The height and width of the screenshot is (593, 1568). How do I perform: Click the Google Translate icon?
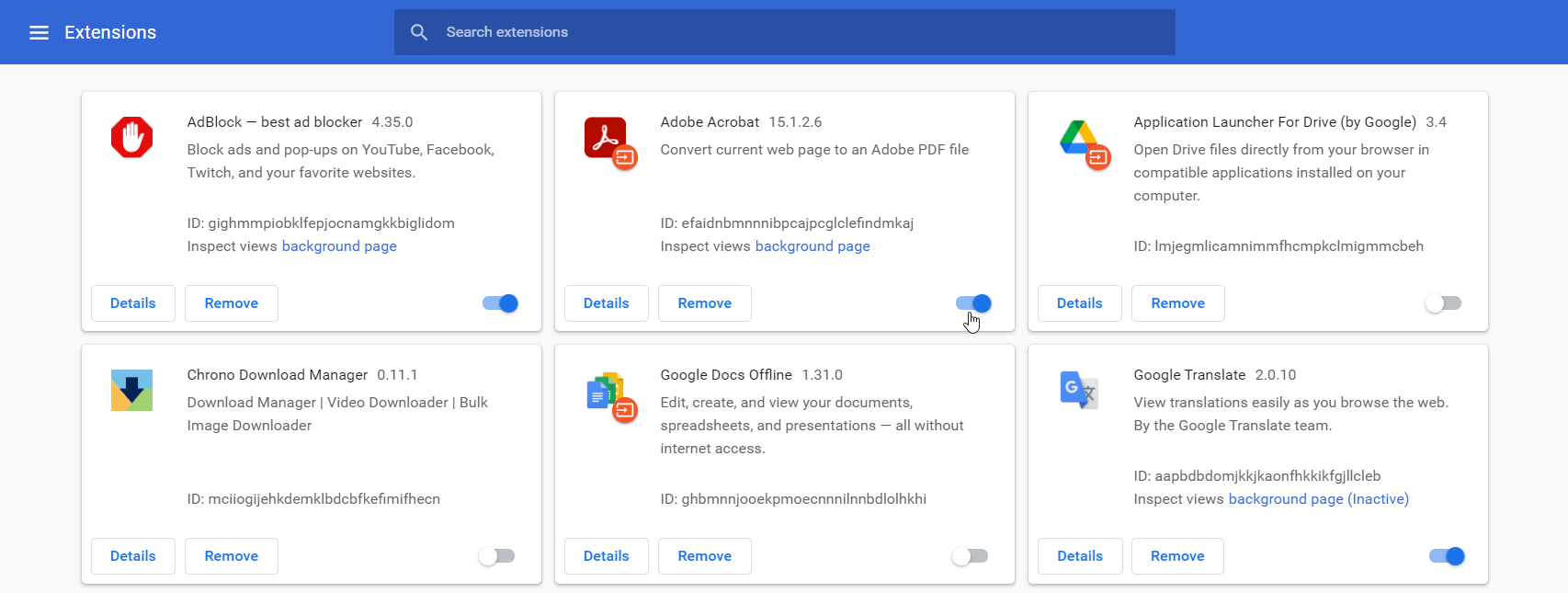[x=1079, y=390]
